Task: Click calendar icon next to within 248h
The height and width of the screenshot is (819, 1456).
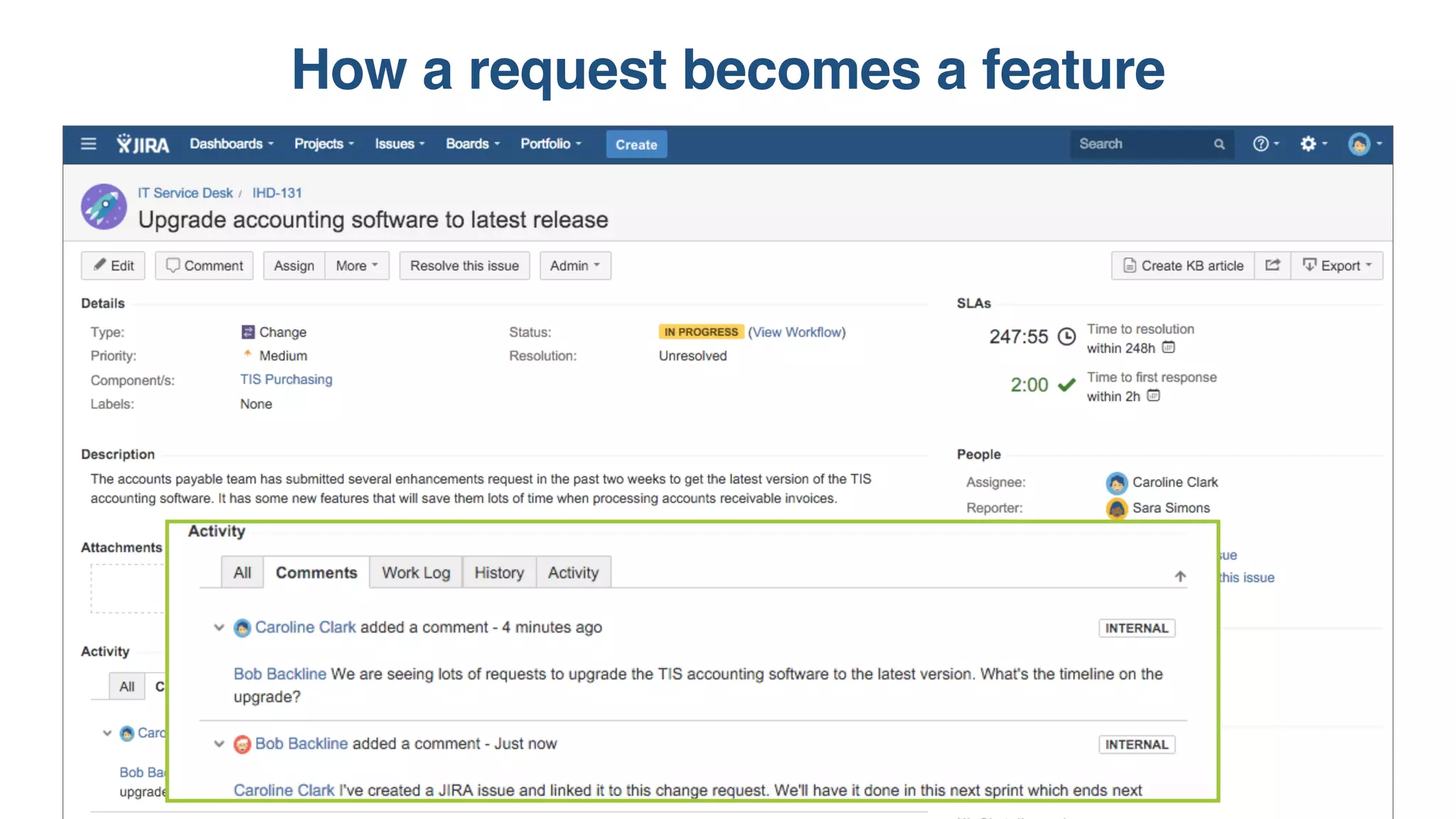Action: coord(1168,348)
